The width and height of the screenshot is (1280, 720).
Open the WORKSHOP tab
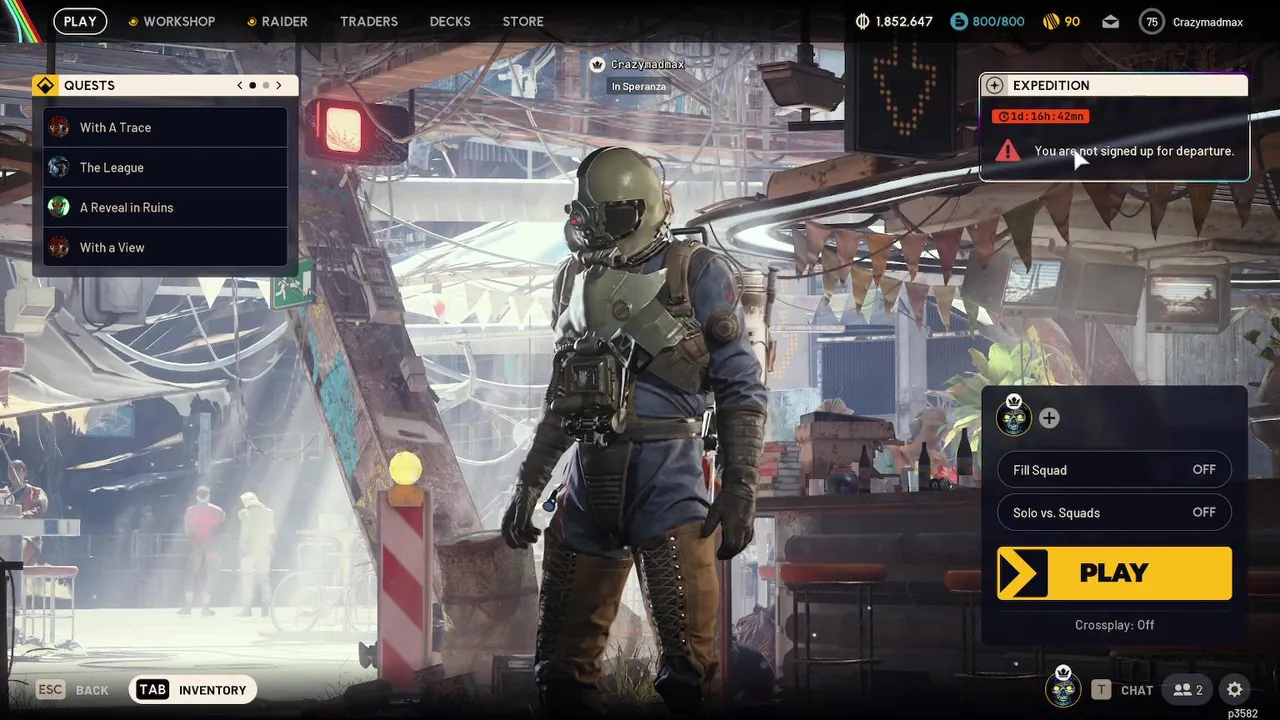pyautogui.click(x=171, y=21)
